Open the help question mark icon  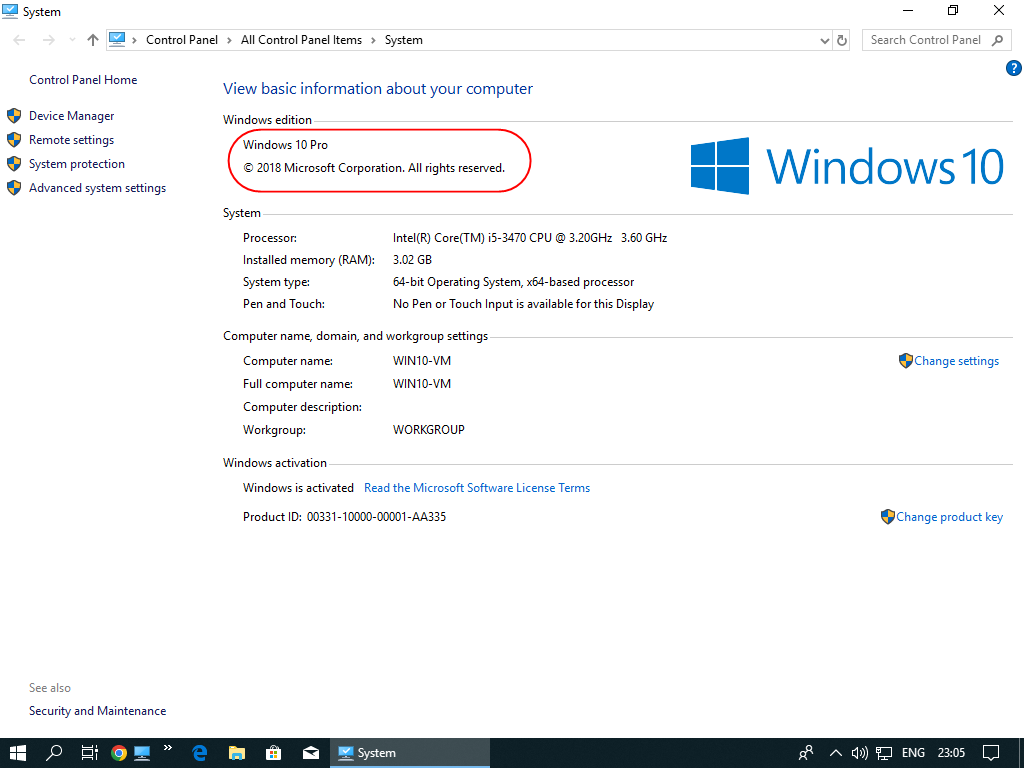(x=1013, y=68)
